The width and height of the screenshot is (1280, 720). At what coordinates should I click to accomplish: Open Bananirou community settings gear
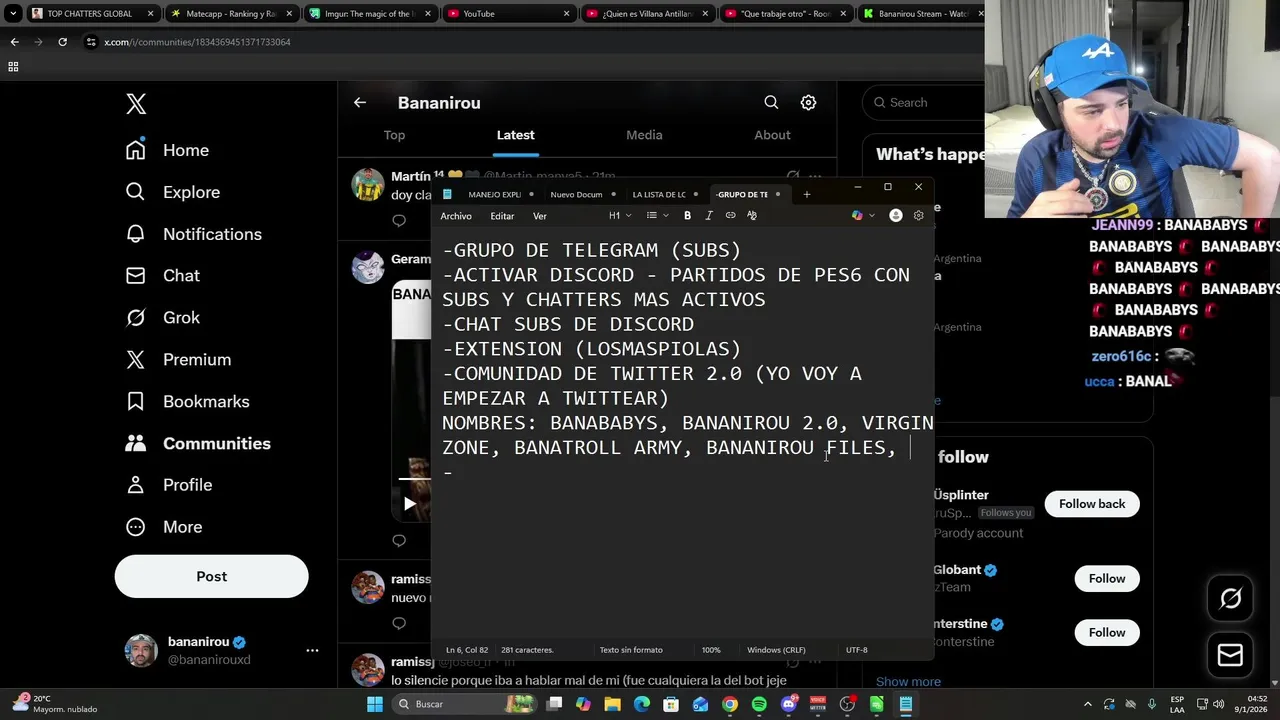808,102
